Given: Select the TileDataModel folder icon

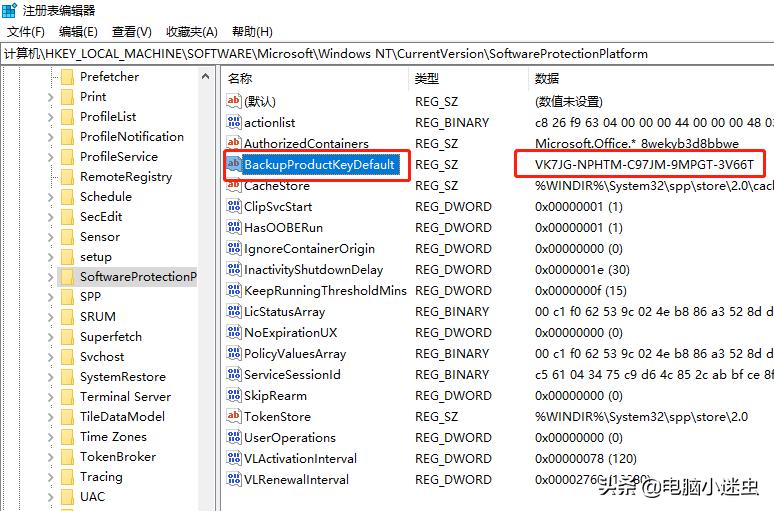Looking at the screenshot, I should click(x=67, y=417).
